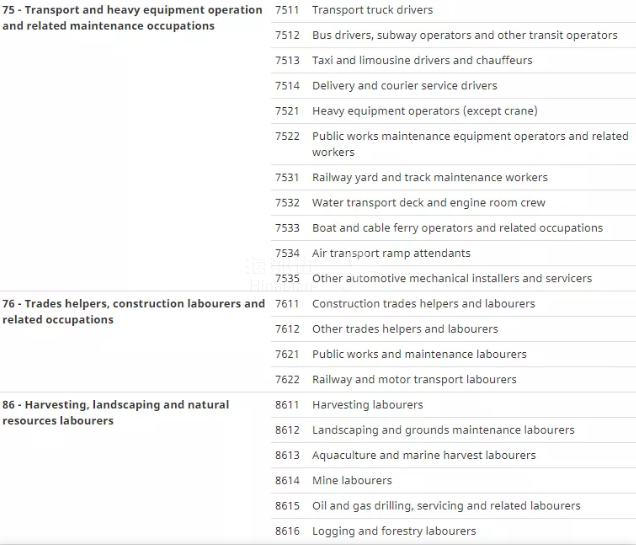Click the code 8614

pyautogui.click(x=287, y=481)
